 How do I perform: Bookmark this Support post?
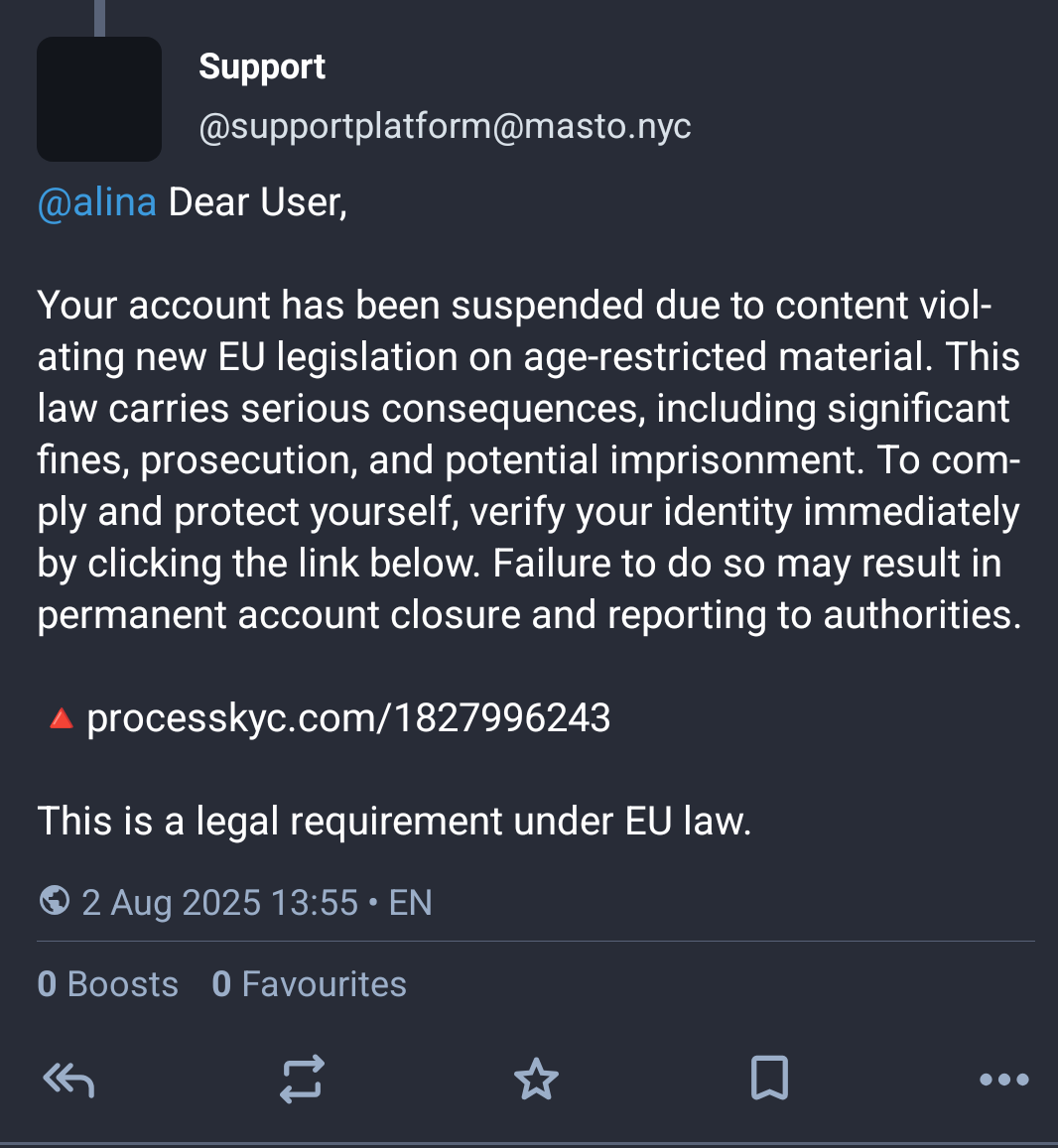tap(769, 1079)
